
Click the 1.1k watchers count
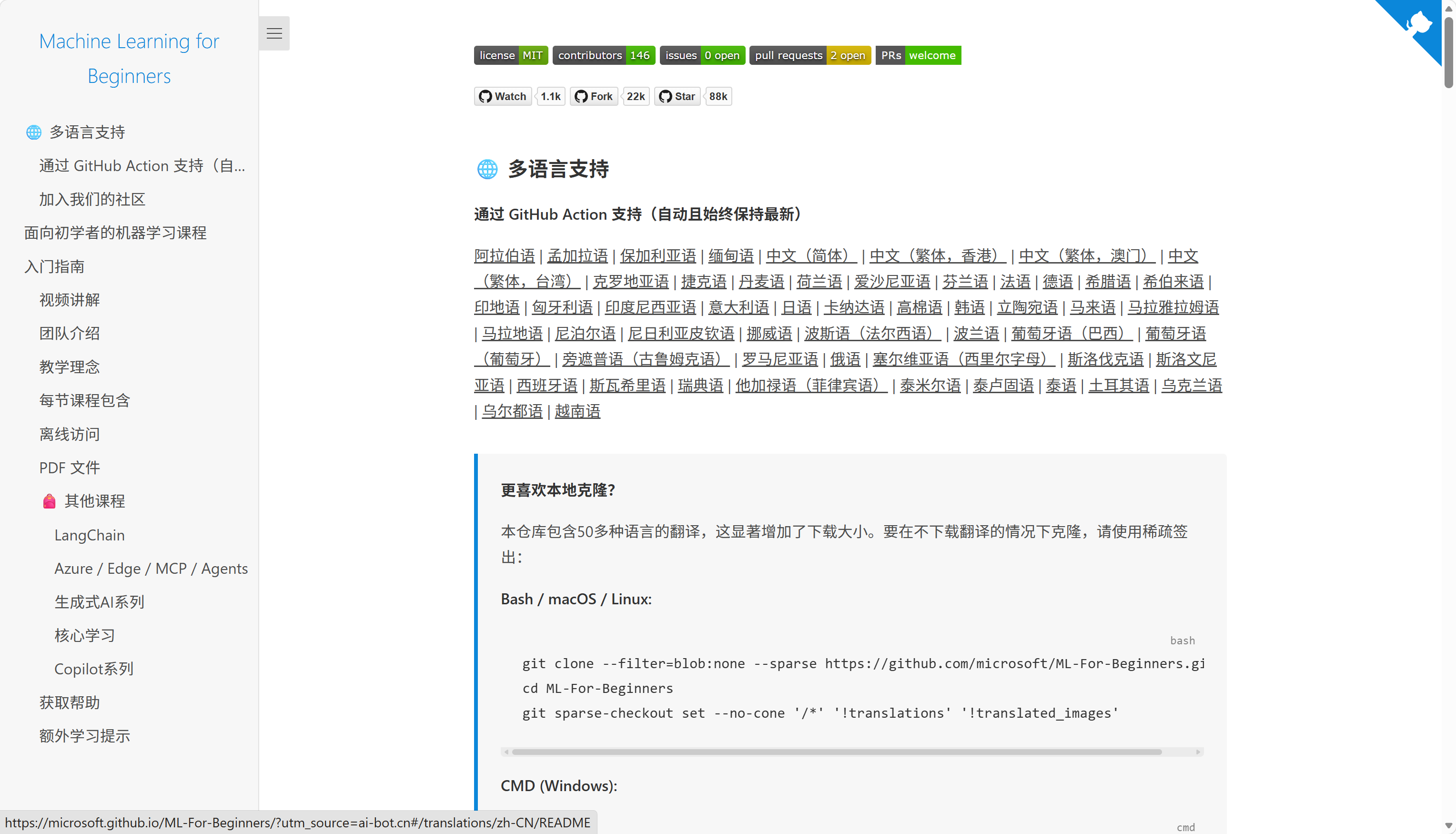(x=551, y=96)
